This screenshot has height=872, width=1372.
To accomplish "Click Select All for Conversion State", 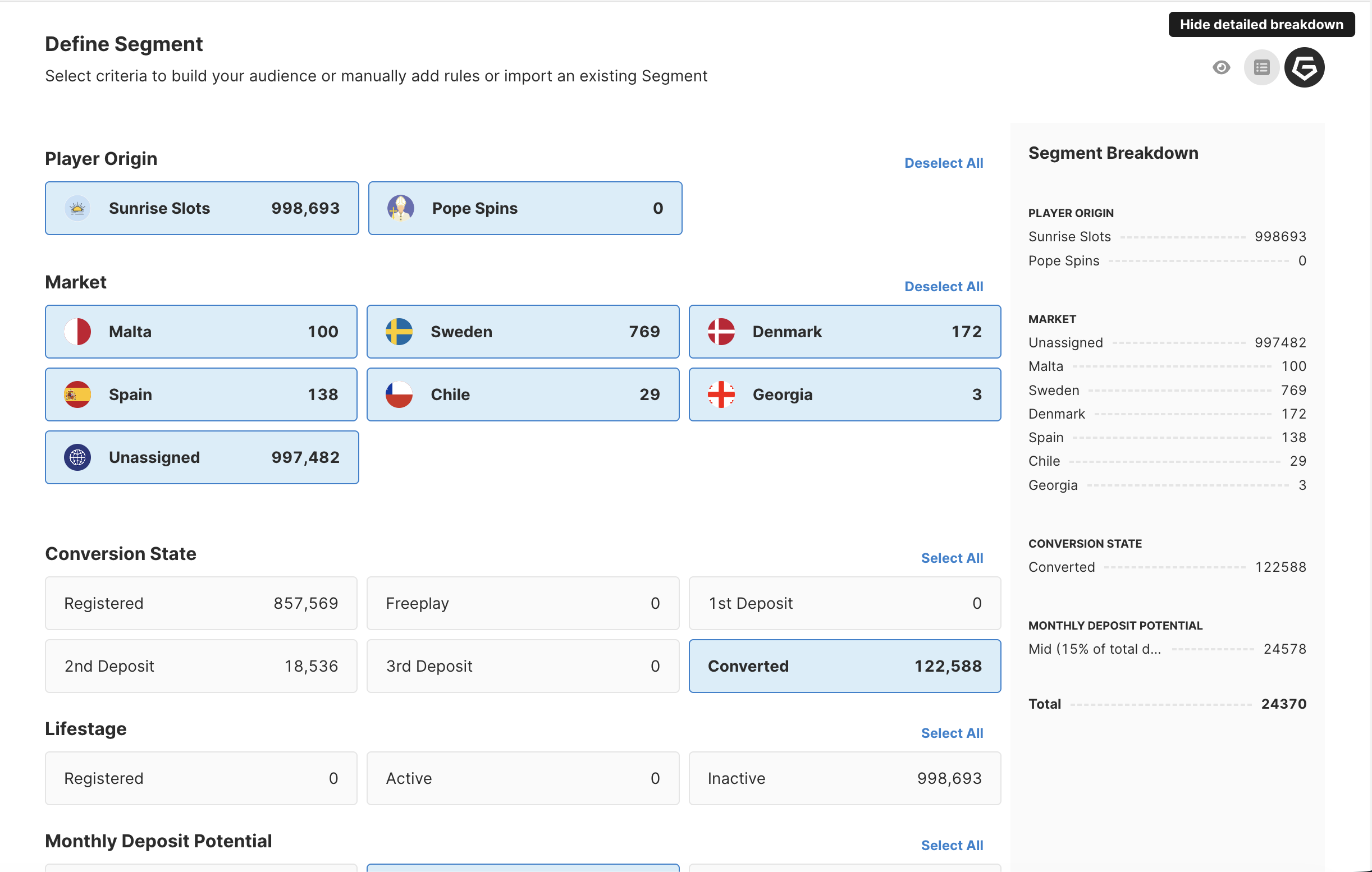I will [x=952, y=558].
